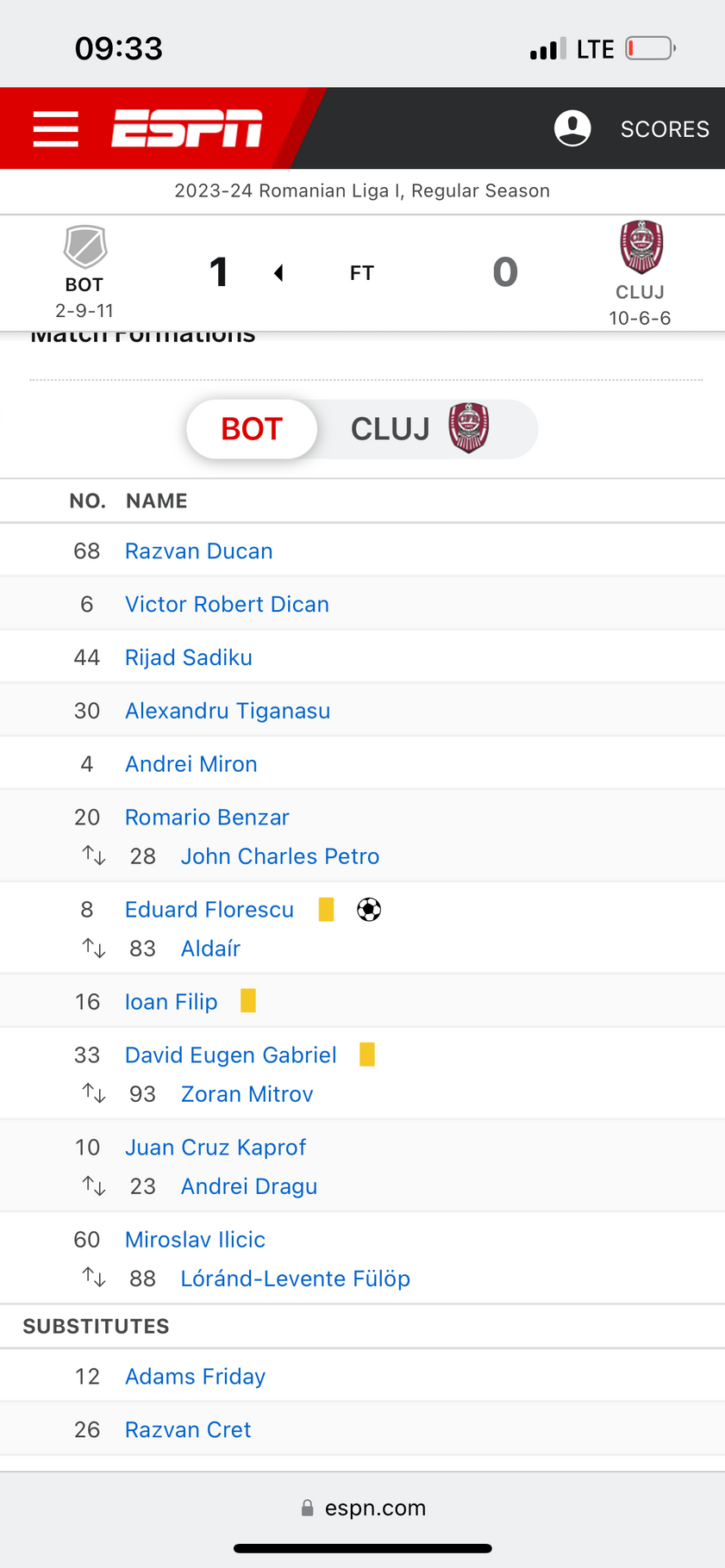725x1568 pixels.
Task: Tap the CFR Cluj crest in scoreboard
Action: pos(641,246)
